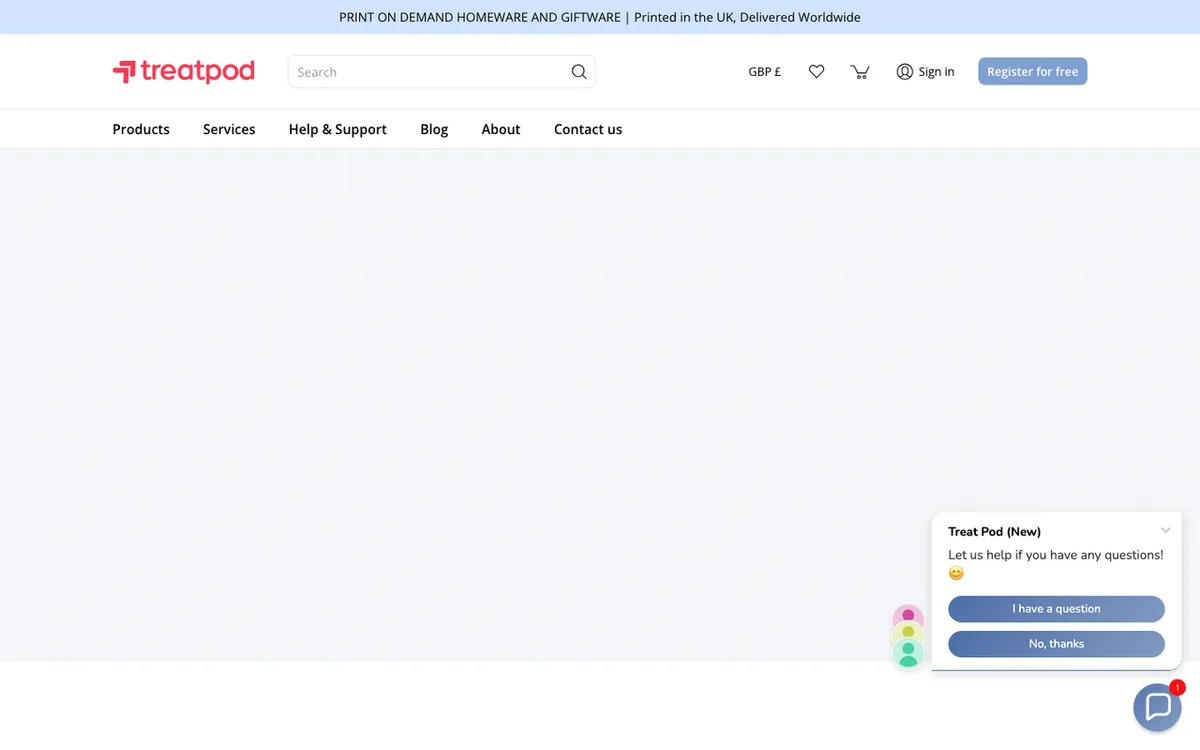
Task: Click the I have a question button
Action: (x=1056, y=609)
